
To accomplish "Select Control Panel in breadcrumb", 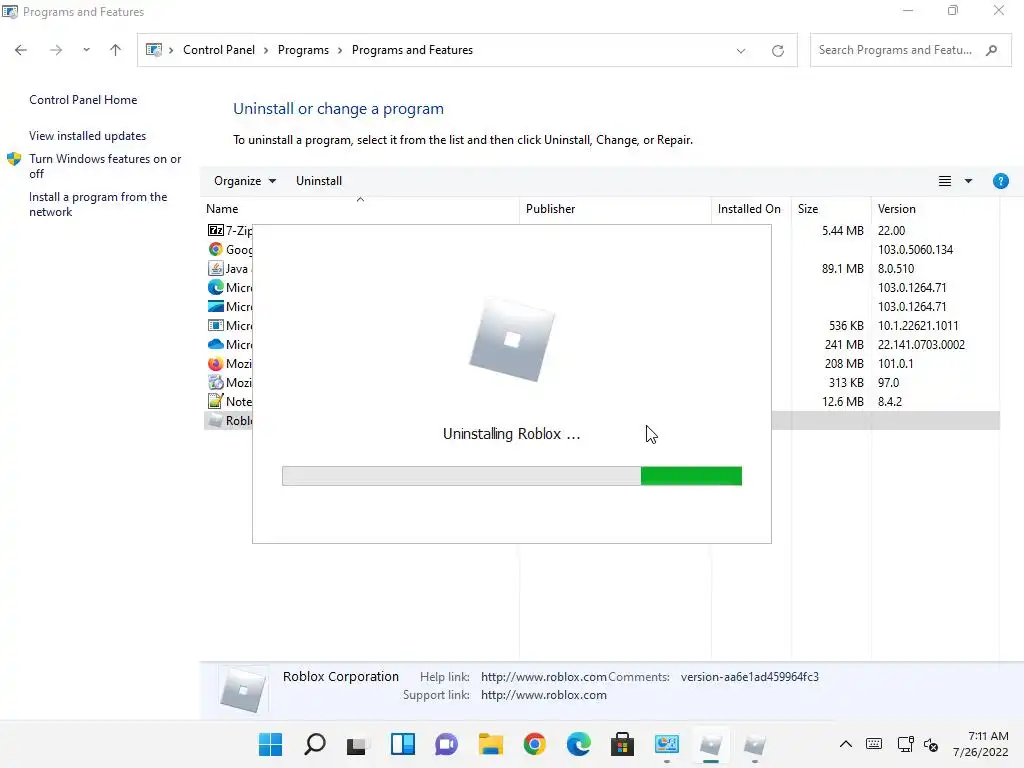I will [x=219, y=50].
